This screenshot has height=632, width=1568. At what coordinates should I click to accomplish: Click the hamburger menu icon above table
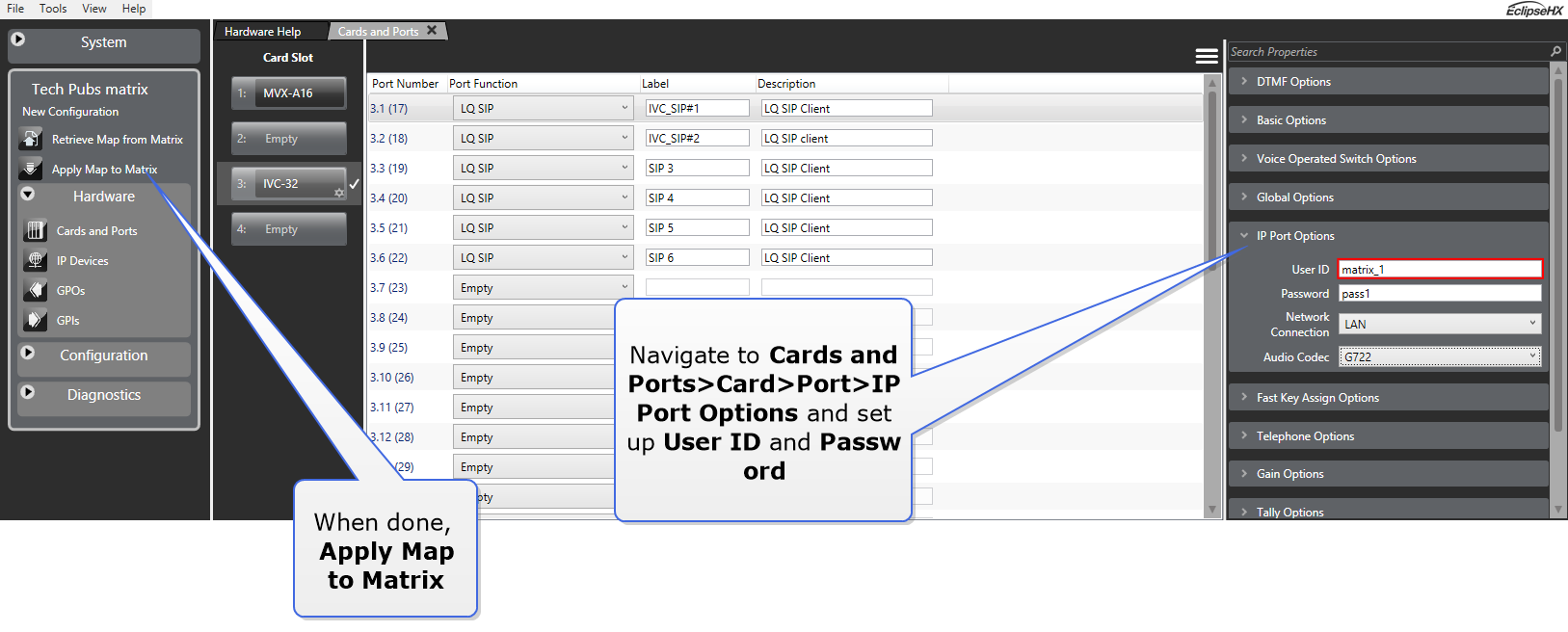1207,57
